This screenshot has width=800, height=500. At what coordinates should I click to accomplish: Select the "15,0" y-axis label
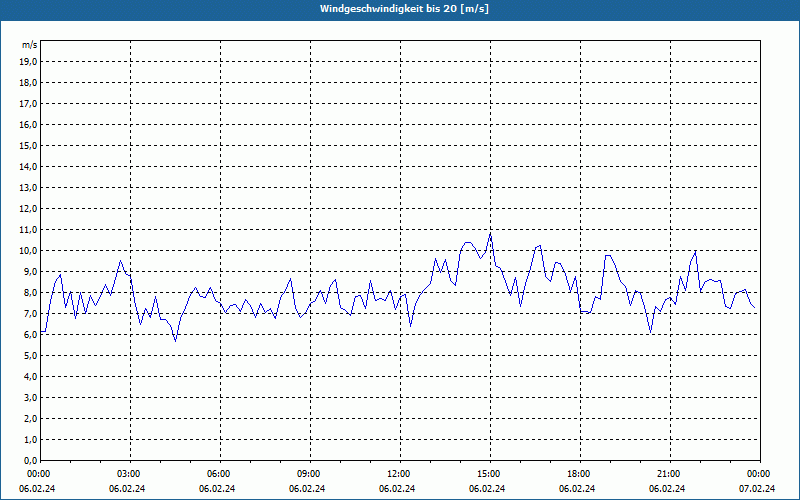click(x=28, y=145)
